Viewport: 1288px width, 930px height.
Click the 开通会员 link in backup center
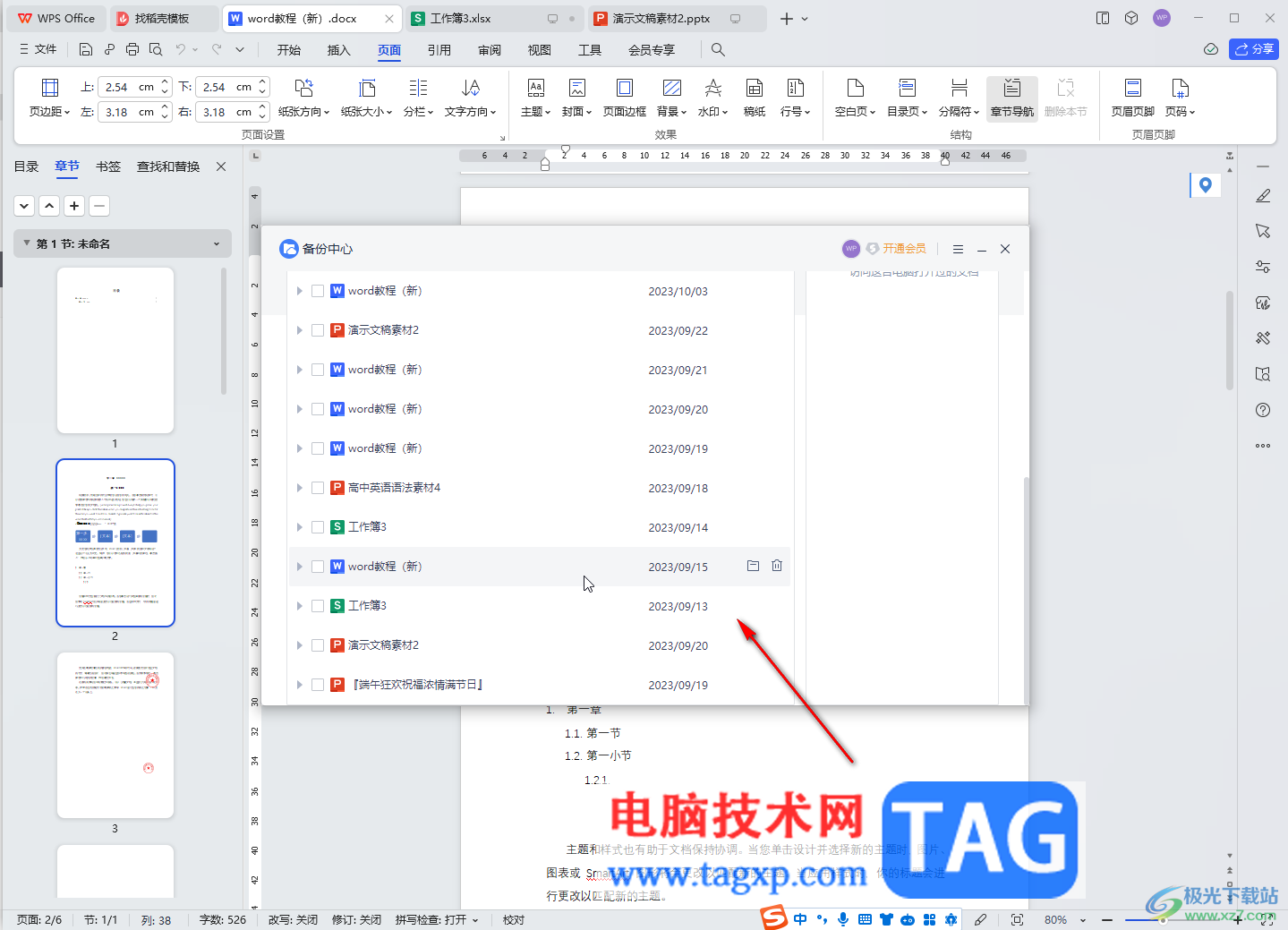point(904,249)
